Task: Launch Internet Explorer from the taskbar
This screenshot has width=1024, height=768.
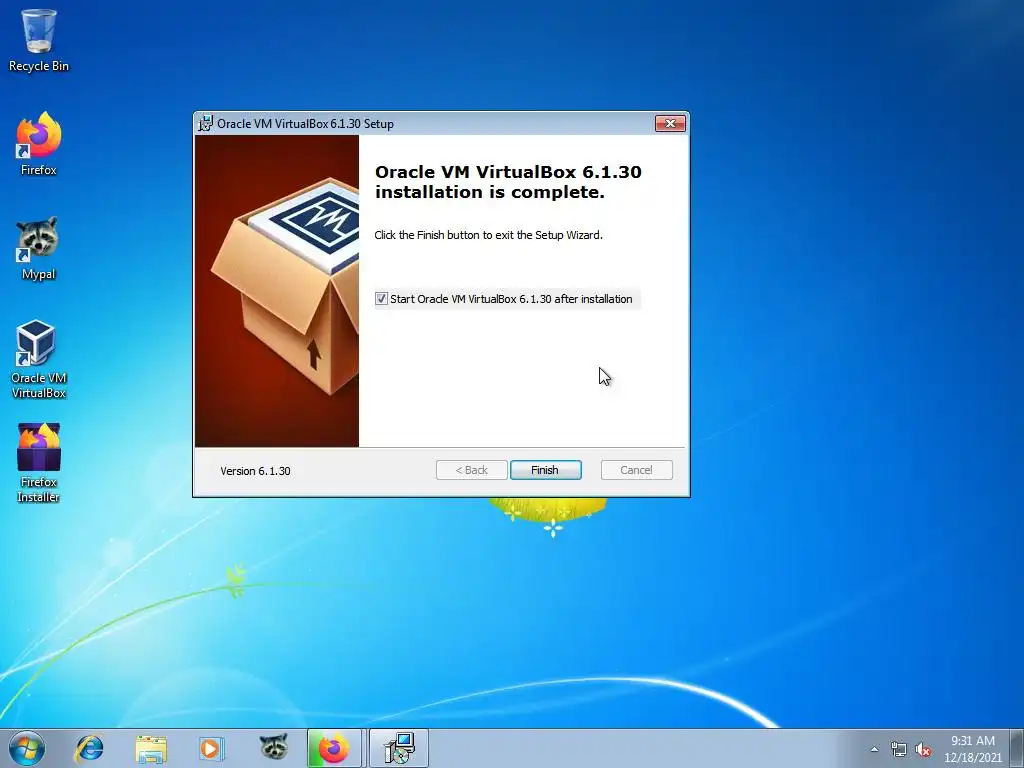Action: click(89, 748)
